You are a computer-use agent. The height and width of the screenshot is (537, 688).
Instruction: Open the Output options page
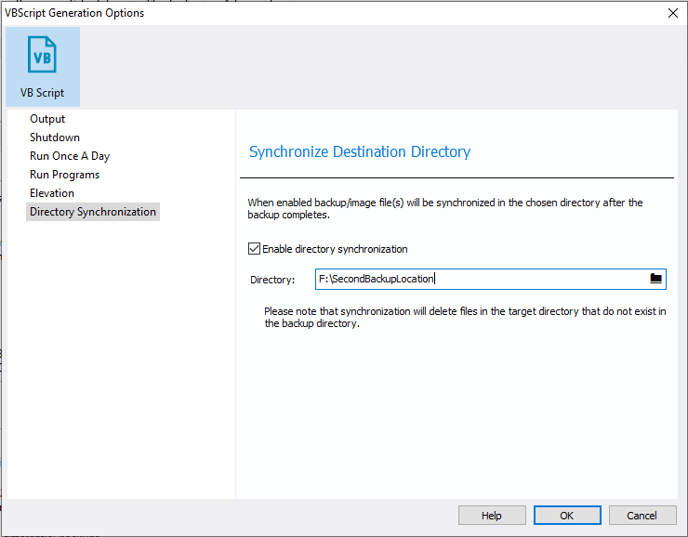[47, 119]
